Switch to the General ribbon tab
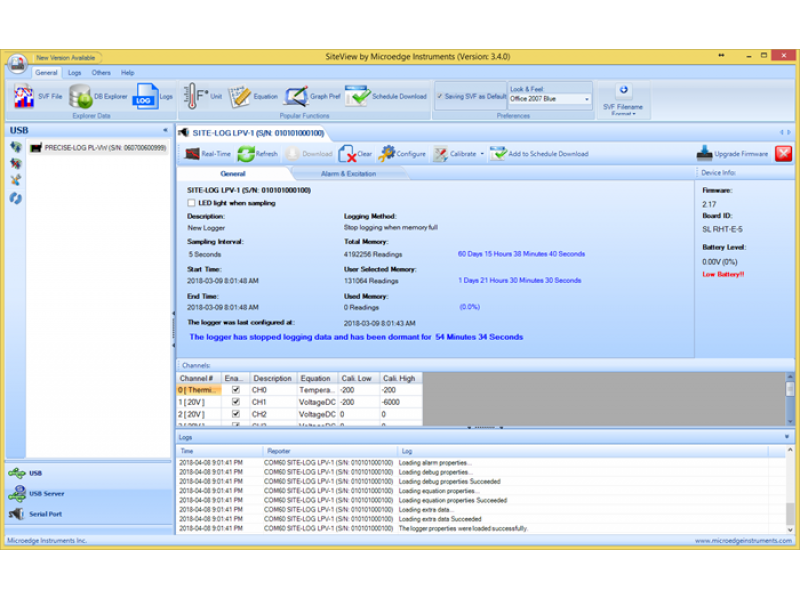This screenshot has width=800, height=600. point(46,73)
